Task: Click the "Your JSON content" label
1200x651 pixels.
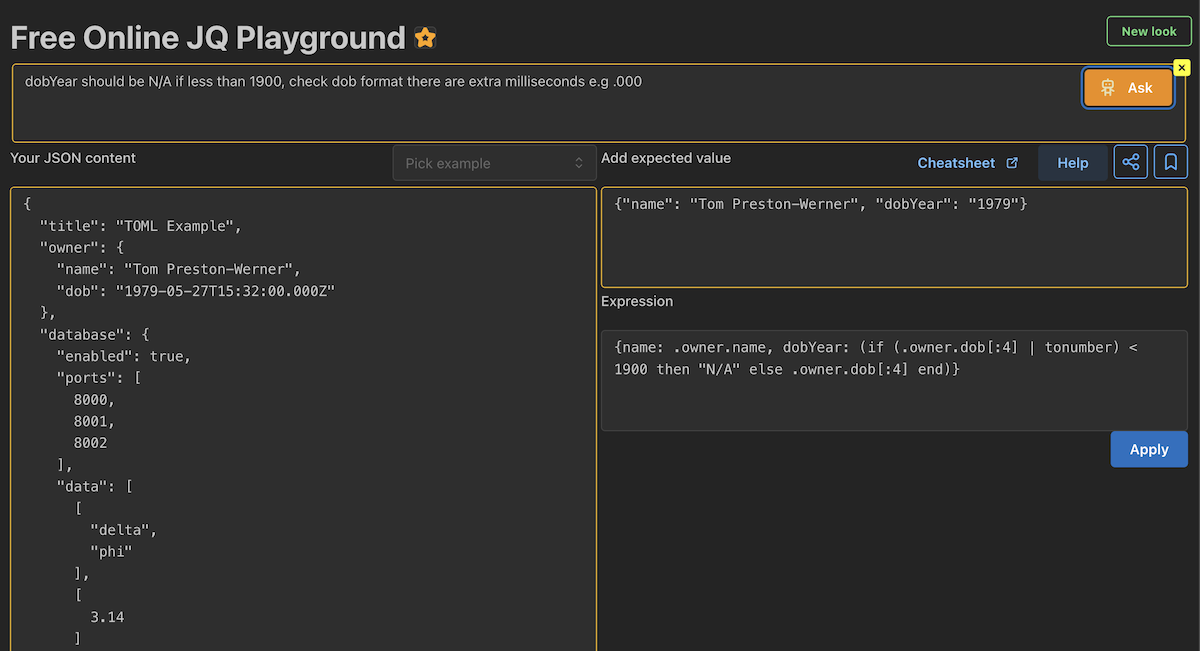Action: coord(73,158)
